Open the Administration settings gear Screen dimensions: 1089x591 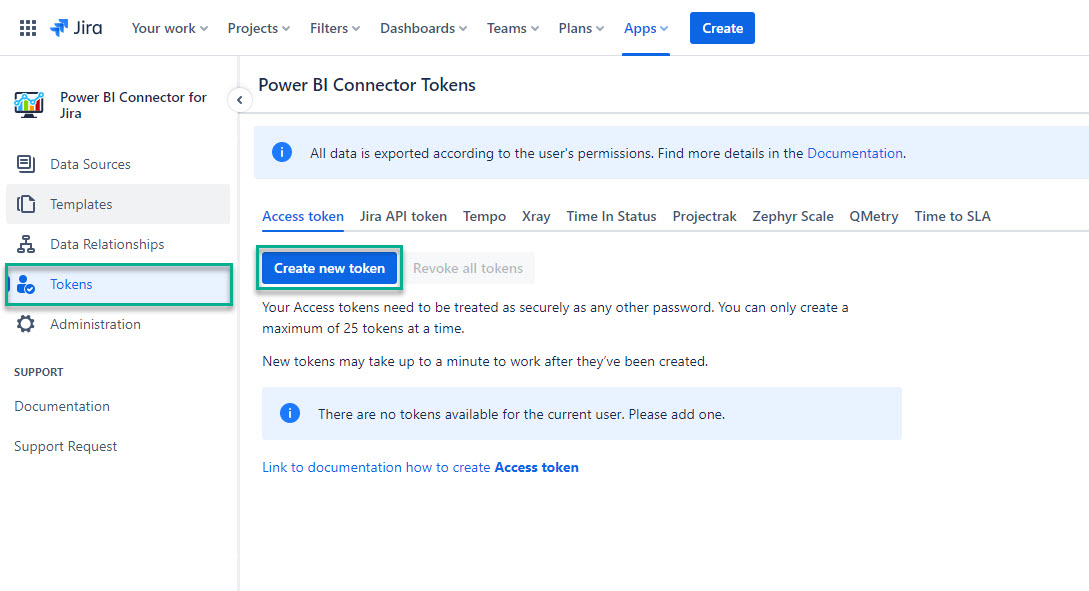(x=95, y=323)
